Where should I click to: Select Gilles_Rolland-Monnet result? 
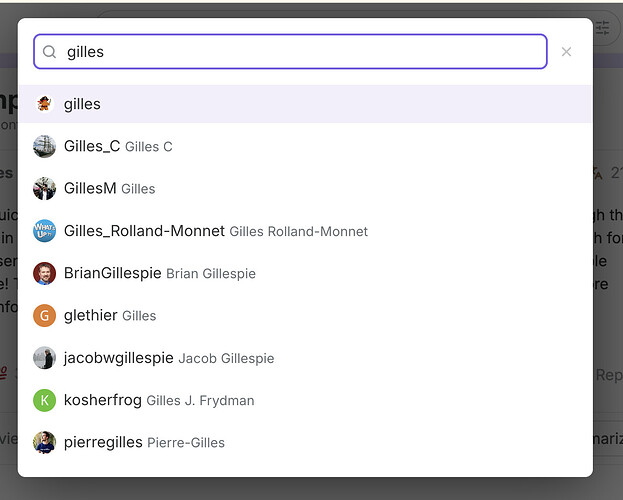click(x=305, y=231)
